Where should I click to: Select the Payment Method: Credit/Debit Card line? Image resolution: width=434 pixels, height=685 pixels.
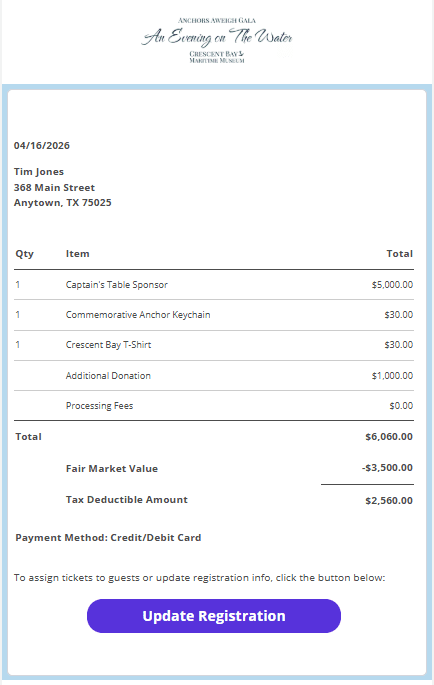point(108,538)
